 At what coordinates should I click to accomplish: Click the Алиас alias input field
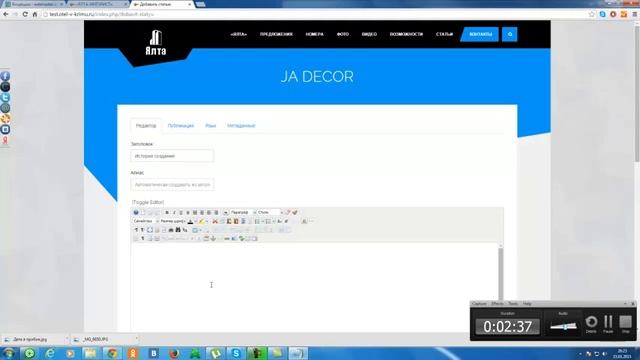pyautogui.click(x=172, y=184)
